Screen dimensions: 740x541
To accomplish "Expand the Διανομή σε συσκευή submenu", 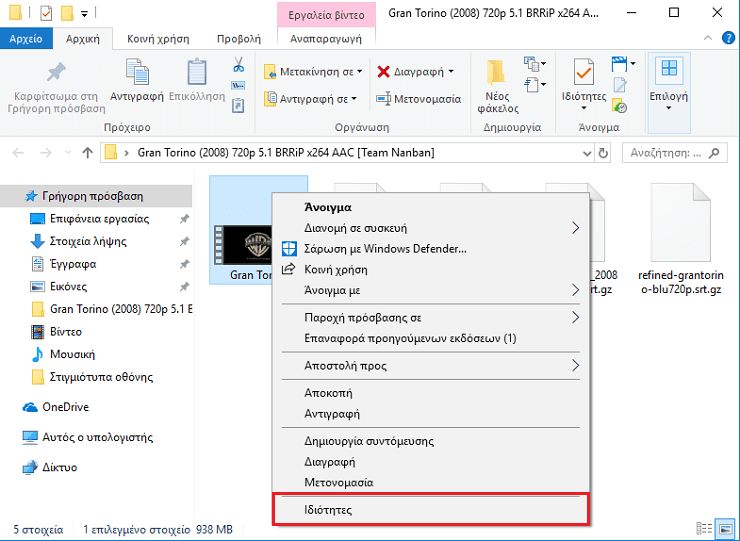I will [575, 228].
